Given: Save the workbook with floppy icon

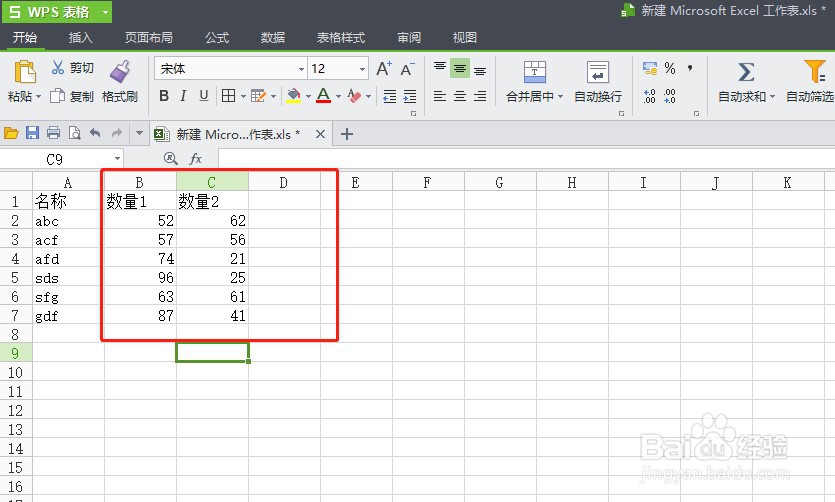Looking at the screenshot, I should click(x=32, y=133).
